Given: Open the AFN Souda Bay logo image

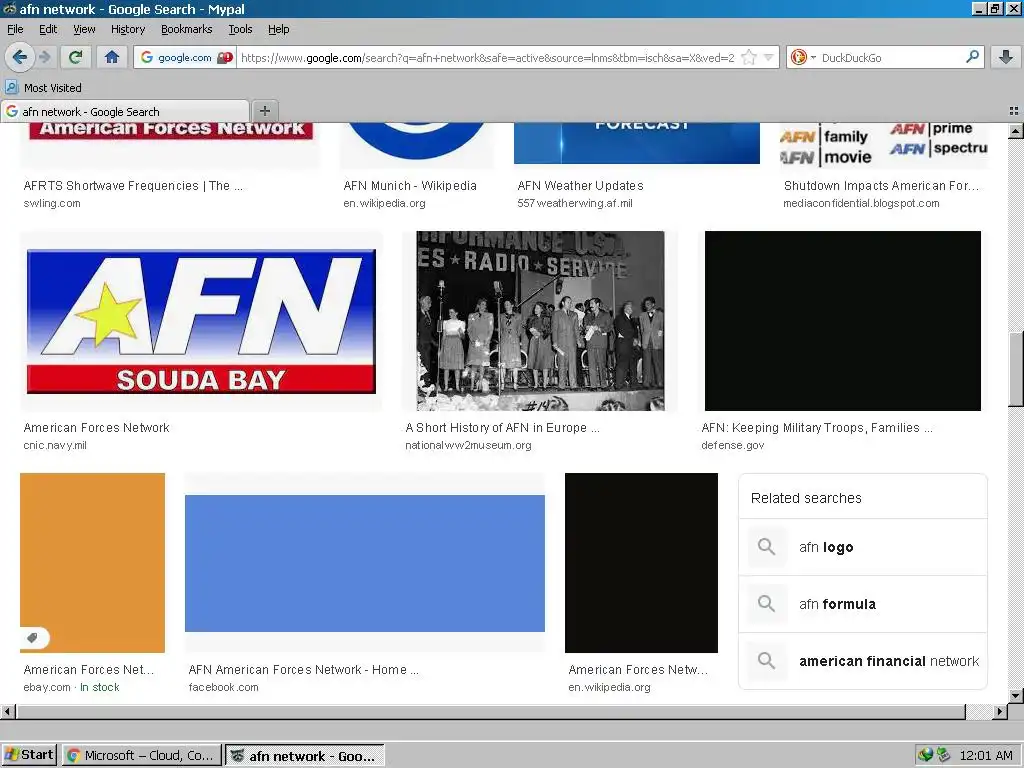Looking at the screenshot, I should point(201,321).
